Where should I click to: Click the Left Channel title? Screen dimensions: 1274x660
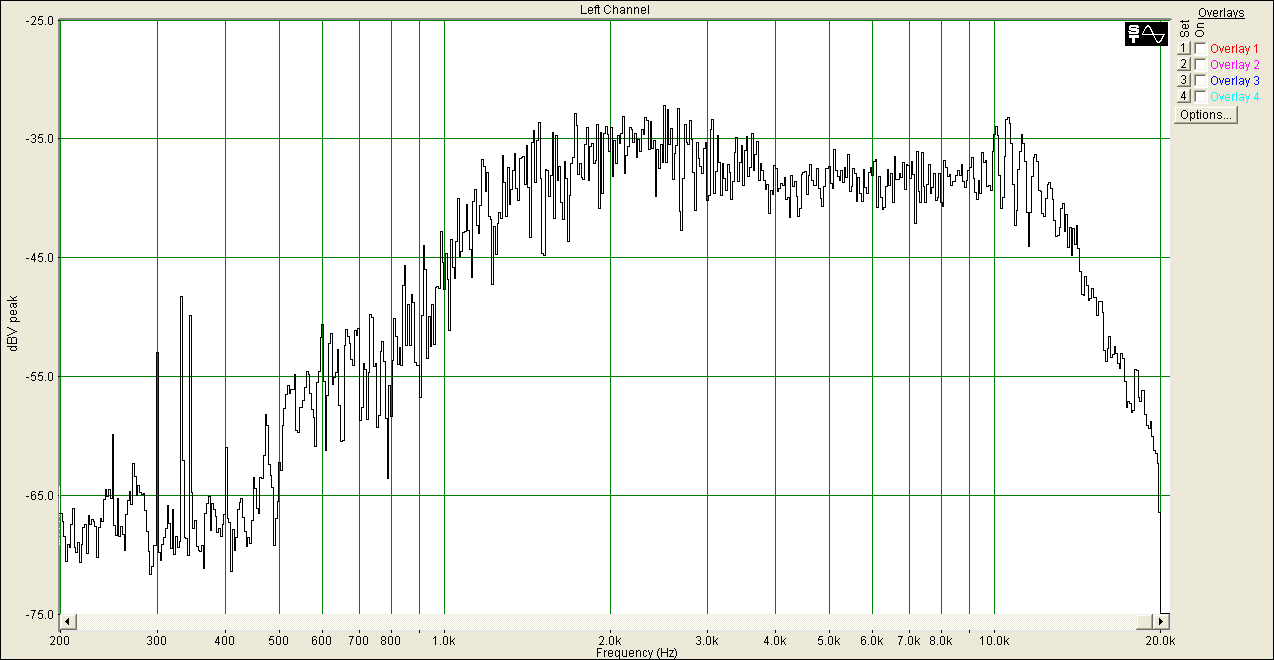(615, 10)
